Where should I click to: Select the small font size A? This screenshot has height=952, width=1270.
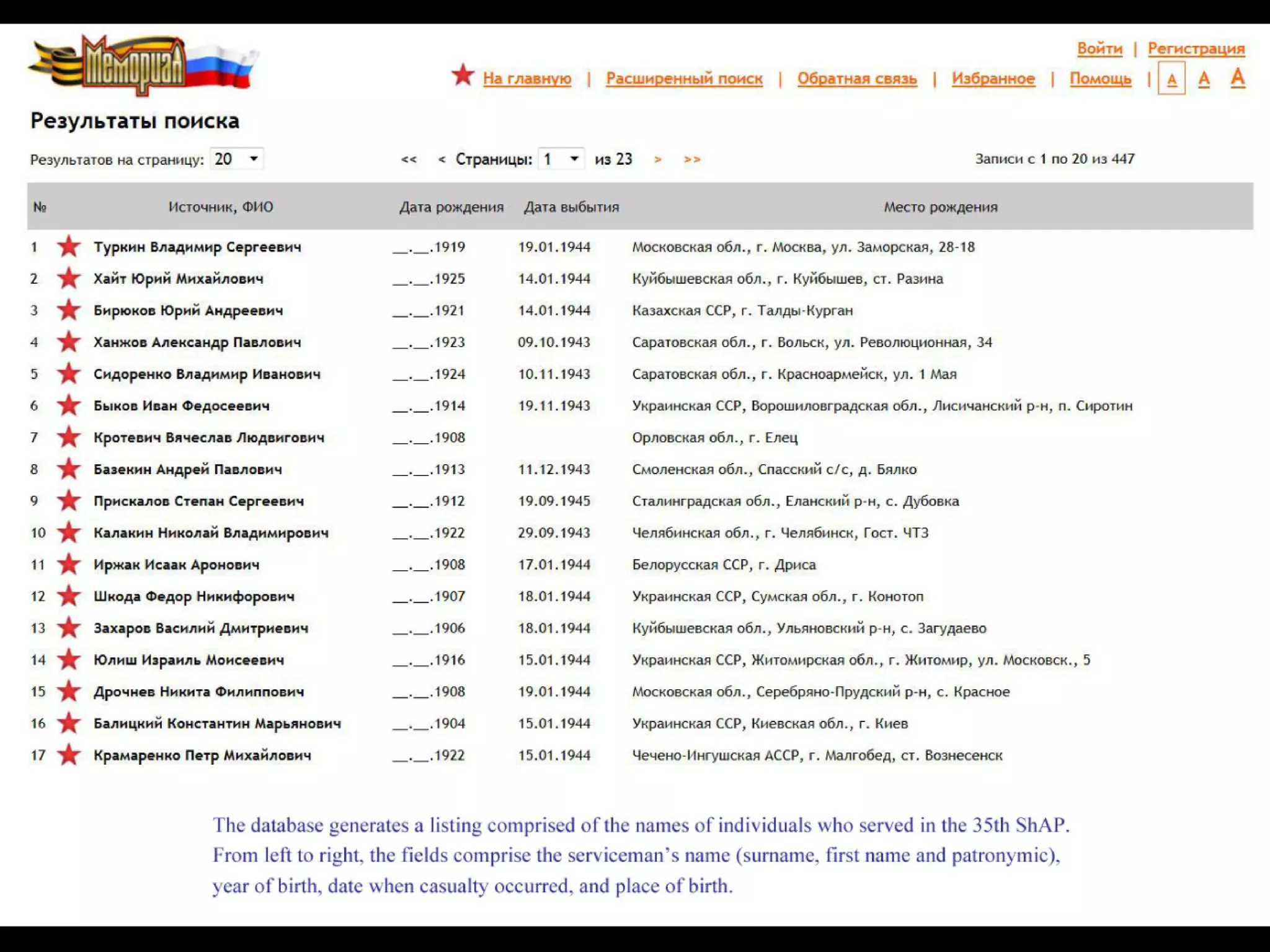click(x=1171, y=79)
